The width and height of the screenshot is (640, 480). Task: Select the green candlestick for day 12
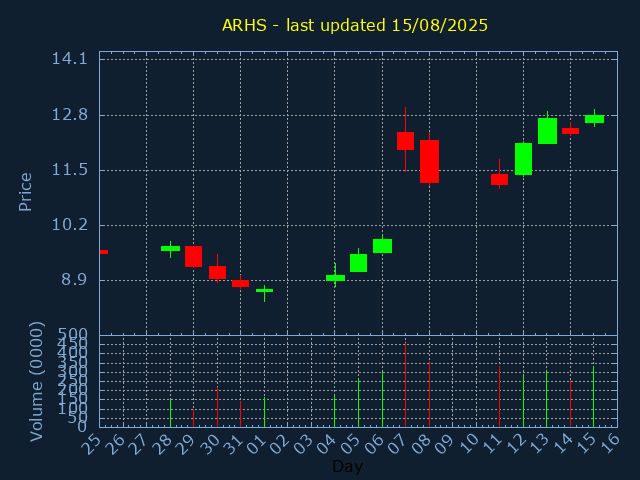523,159
